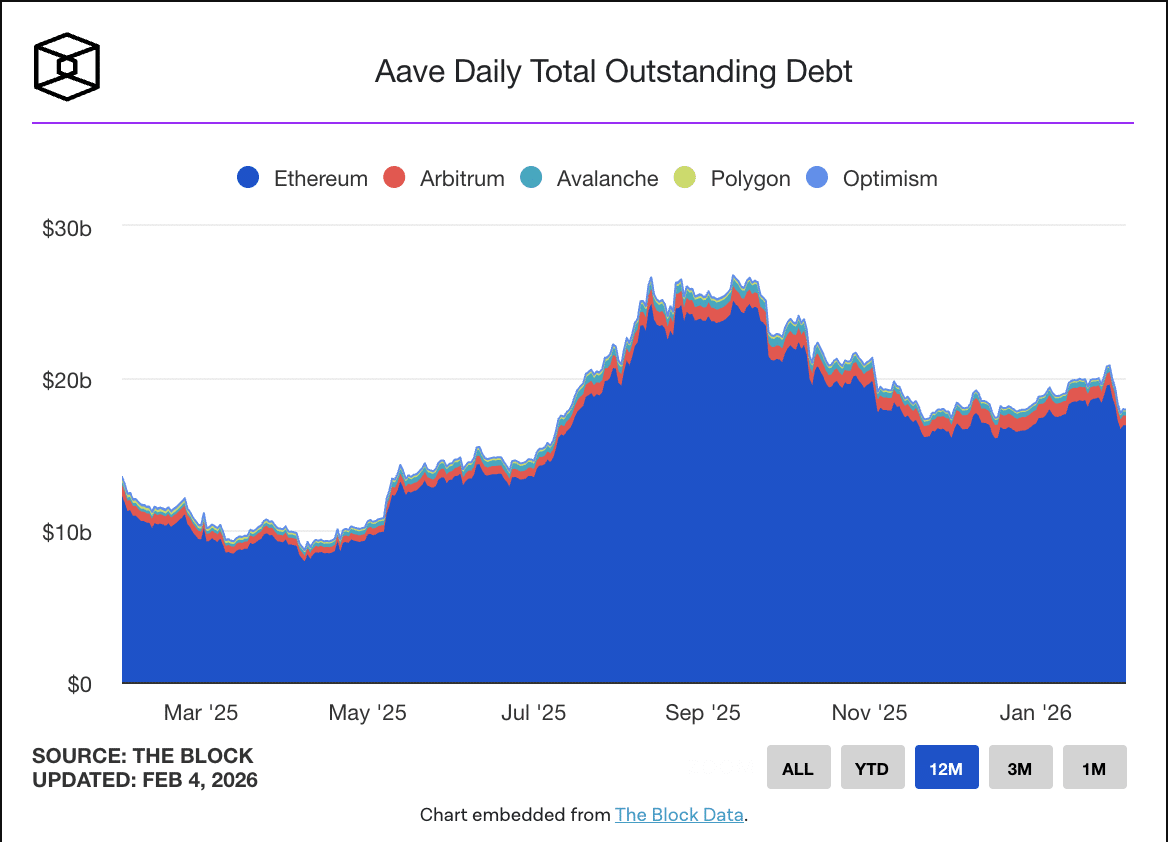Select the 12M time range

946,768
